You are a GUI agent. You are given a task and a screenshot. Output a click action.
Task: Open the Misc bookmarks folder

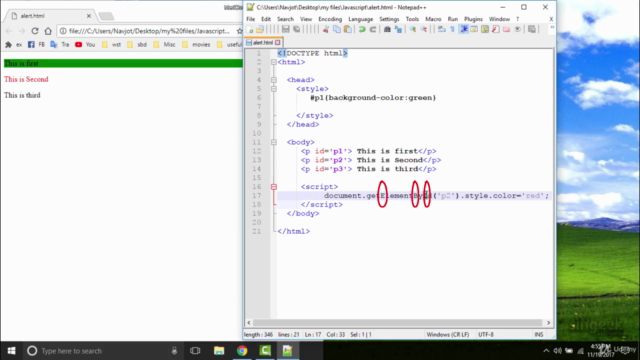(x=164, y=44)
